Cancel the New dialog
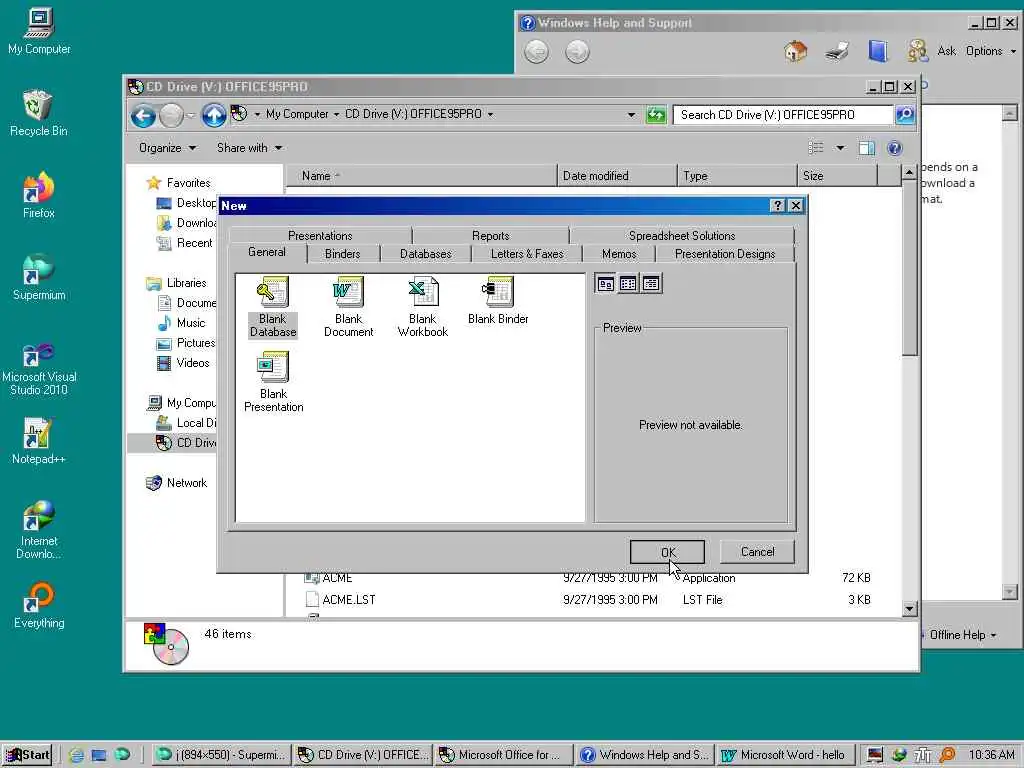Screen dimensions: 1024x768 coord(757,552)
